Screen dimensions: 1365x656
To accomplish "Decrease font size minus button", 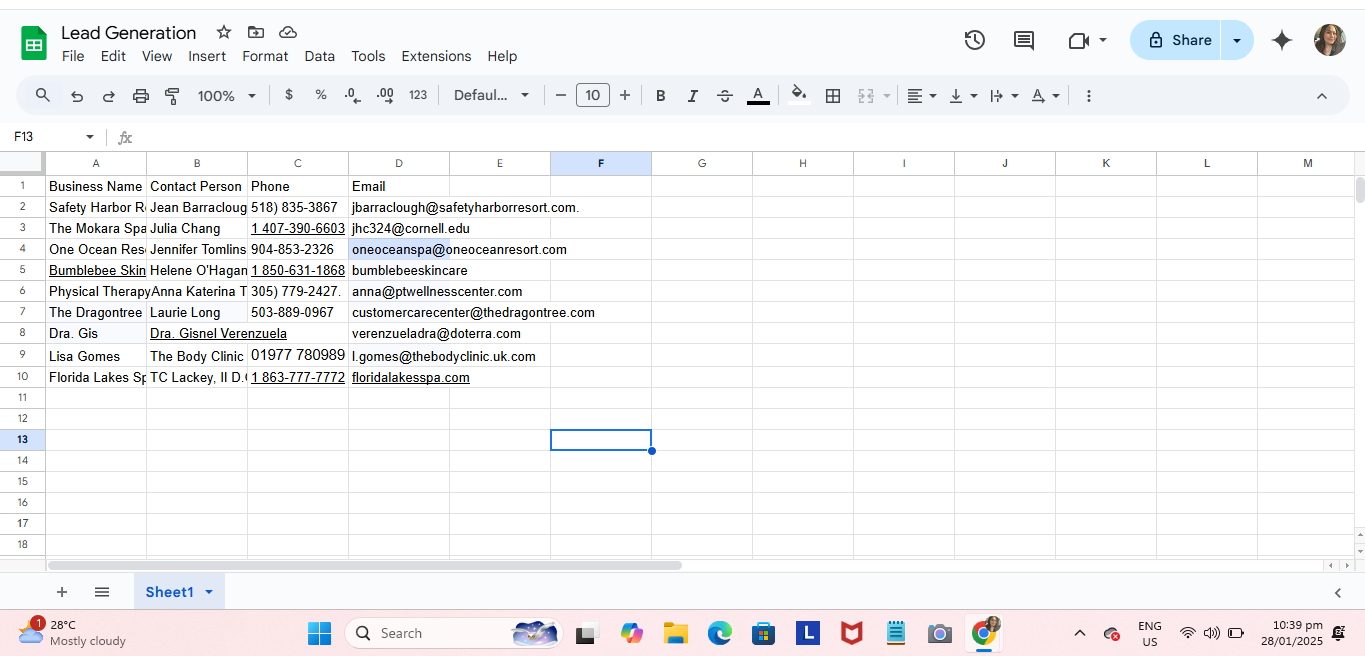I will tap(561, 95).
